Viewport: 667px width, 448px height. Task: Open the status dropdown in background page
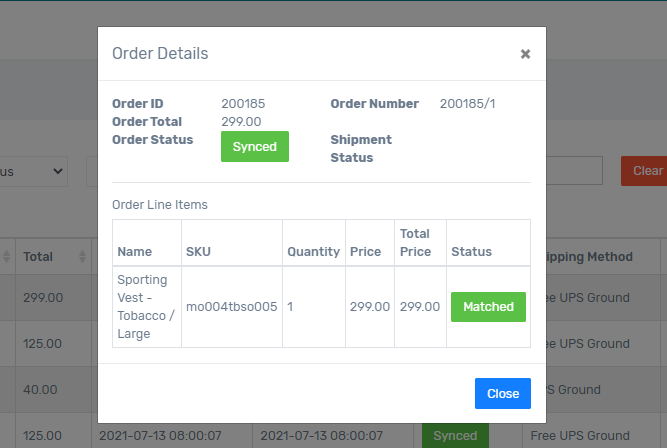(x=33, y=171)
